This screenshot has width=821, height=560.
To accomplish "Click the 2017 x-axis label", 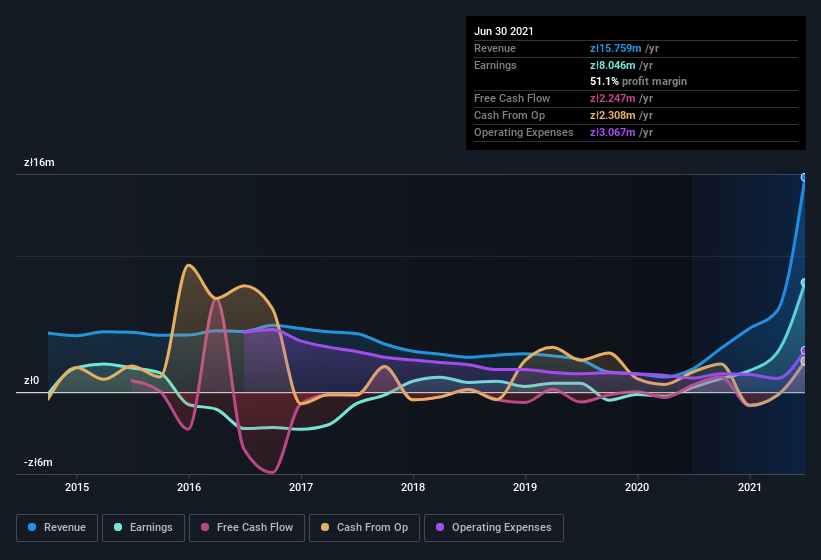I will pos(301,487).
